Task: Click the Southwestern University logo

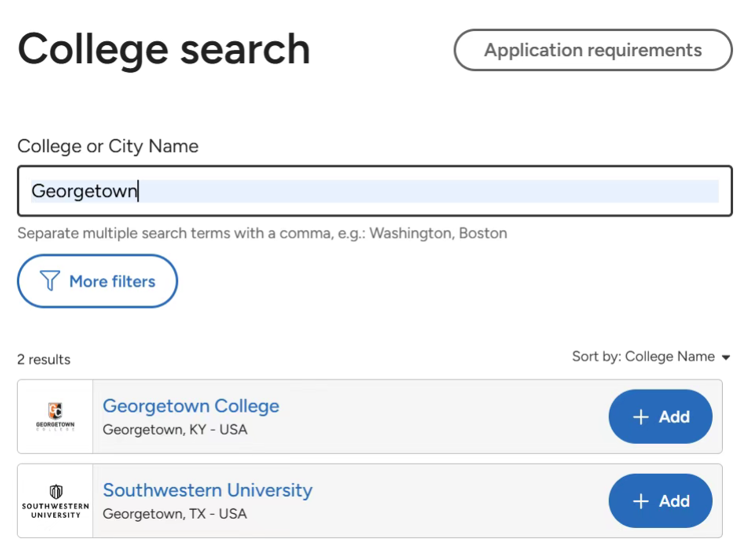Action: click(x=55, y=501)
